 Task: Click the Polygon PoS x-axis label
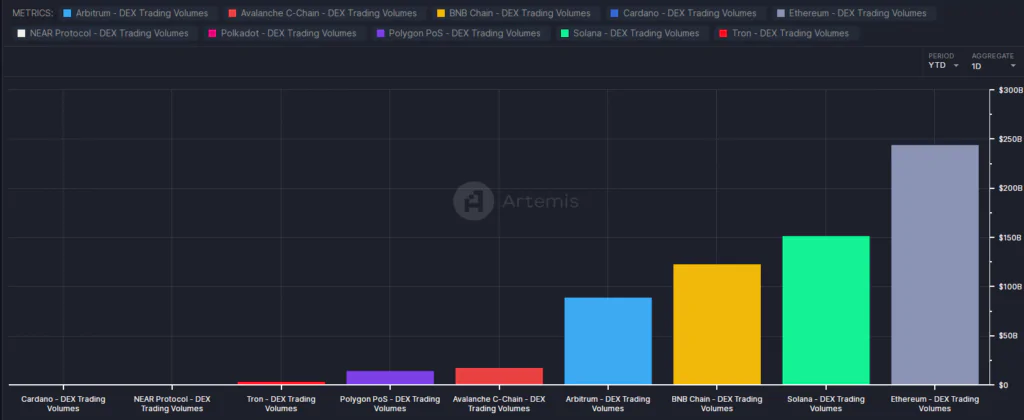pos(390,404)
